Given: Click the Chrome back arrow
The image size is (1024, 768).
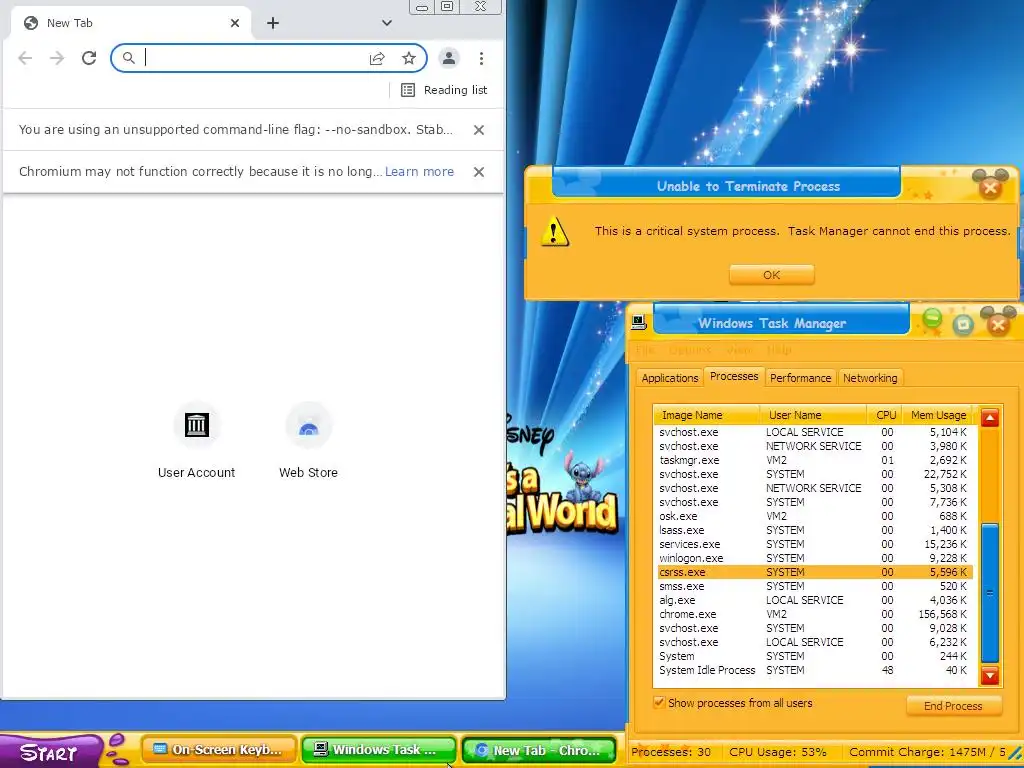Looking at the screenshot, I should coord(25,58).
